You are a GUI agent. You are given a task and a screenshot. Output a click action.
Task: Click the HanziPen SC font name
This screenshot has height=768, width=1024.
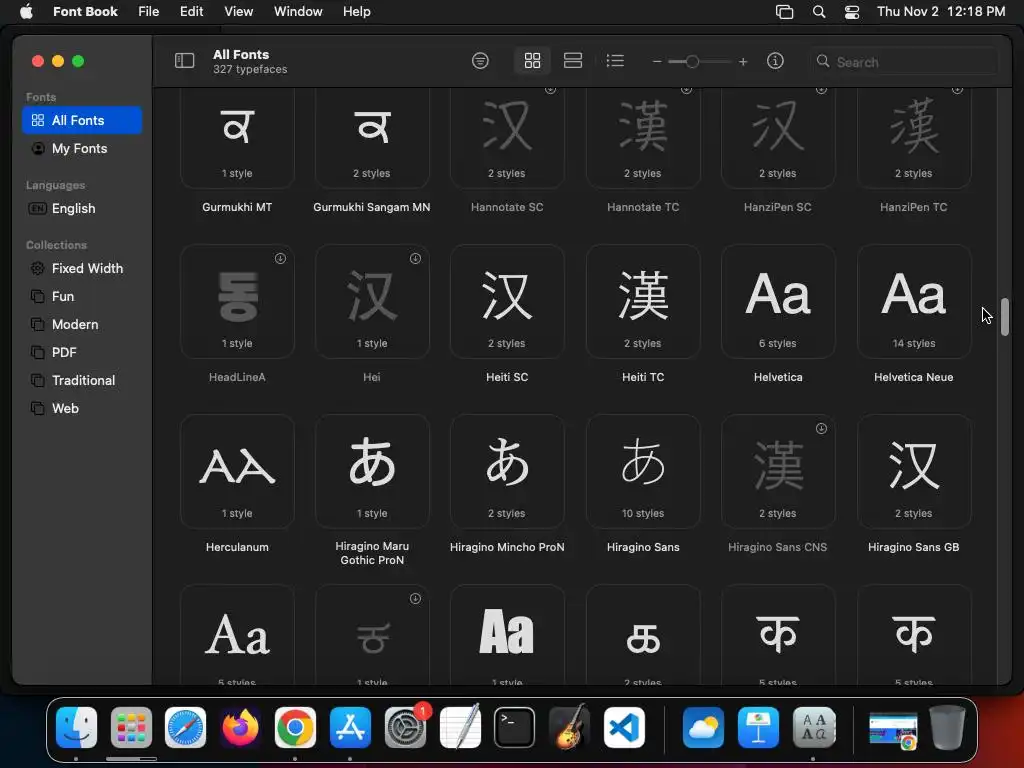(x=778, y=207)
